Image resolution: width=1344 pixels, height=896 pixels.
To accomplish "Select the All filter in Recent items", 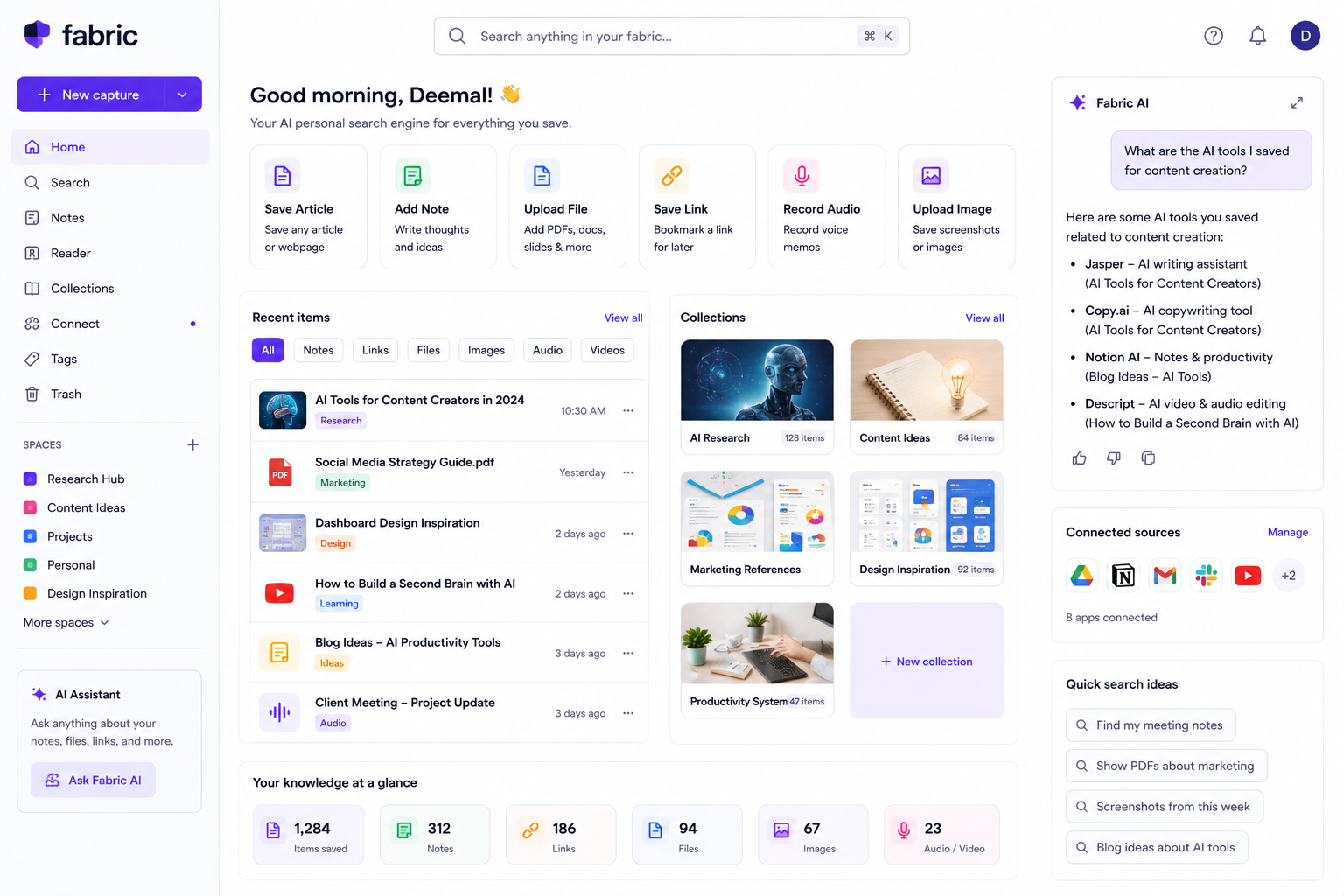I will [268, 350].
